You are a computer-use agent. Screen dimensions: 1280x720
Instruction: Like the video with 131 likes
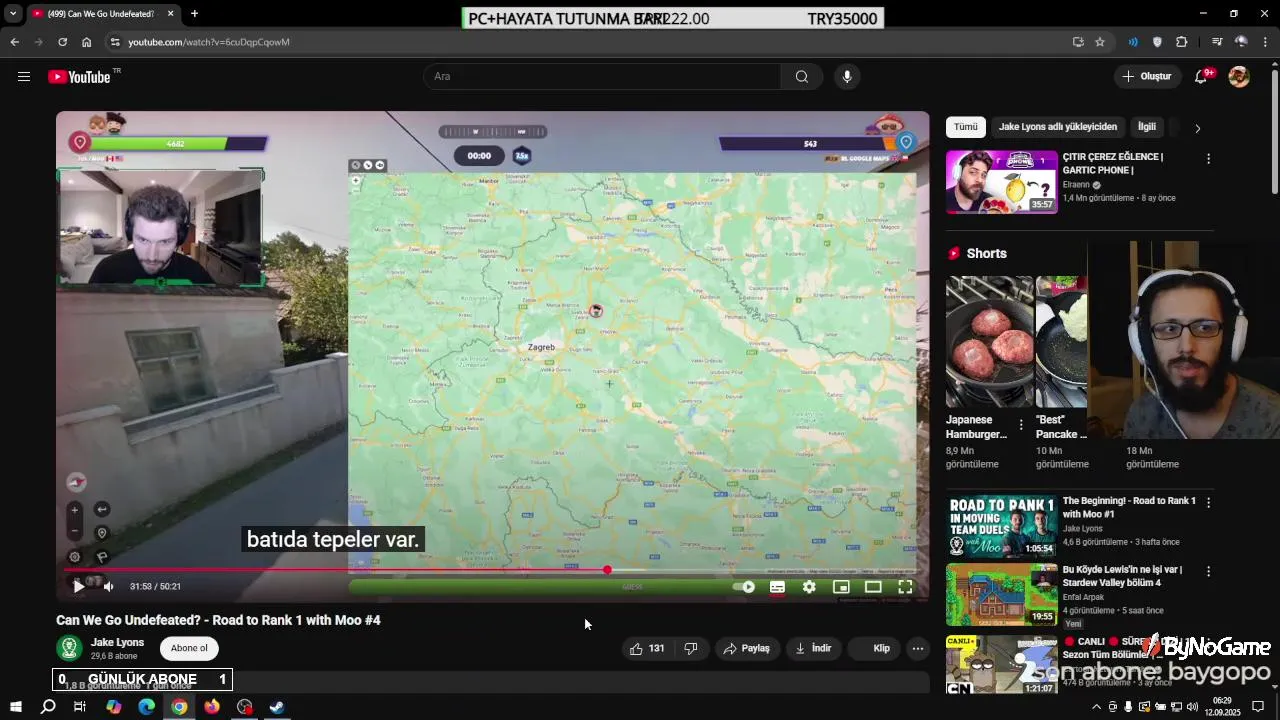[x=647, y=648]
